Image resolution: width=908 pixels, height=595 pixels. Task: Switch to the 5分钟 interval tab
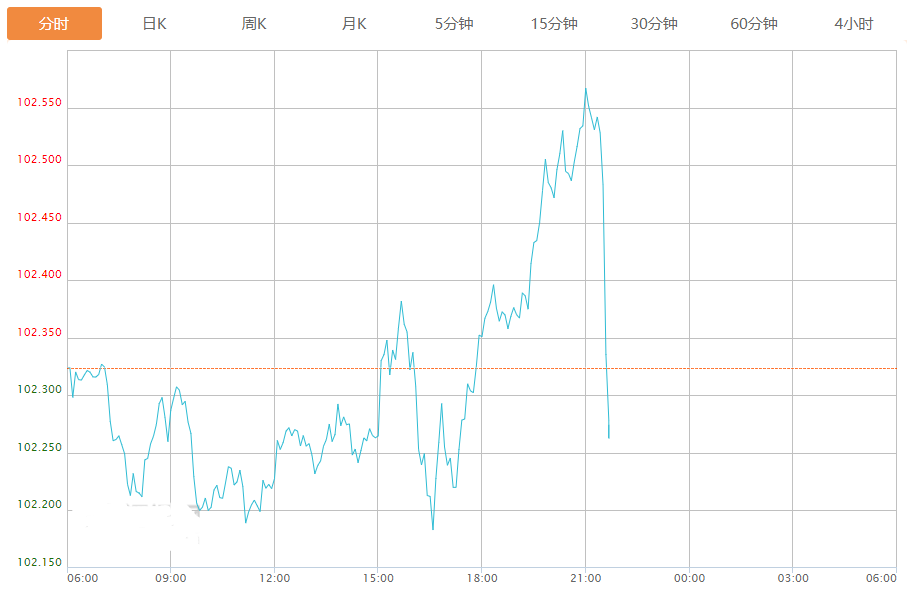coord(454,24)
